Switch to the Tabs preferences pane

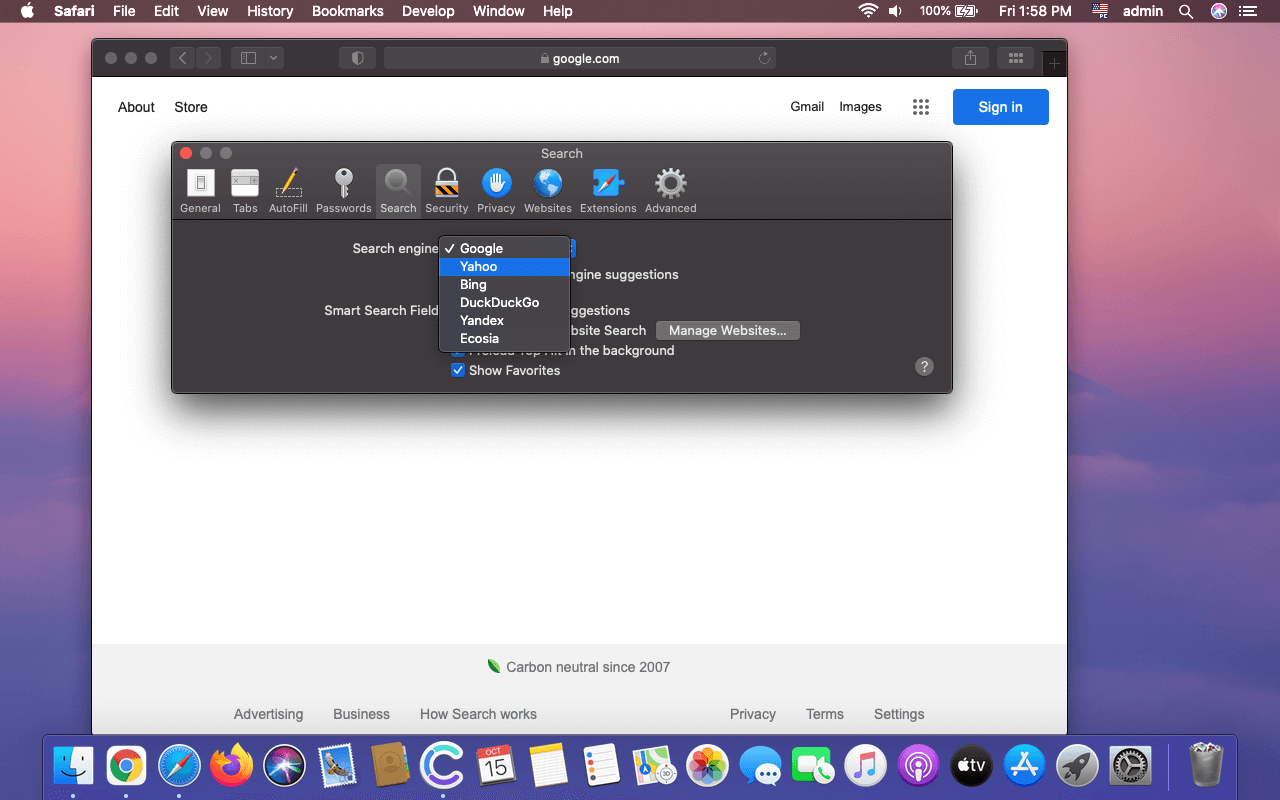tap(245, 190)
